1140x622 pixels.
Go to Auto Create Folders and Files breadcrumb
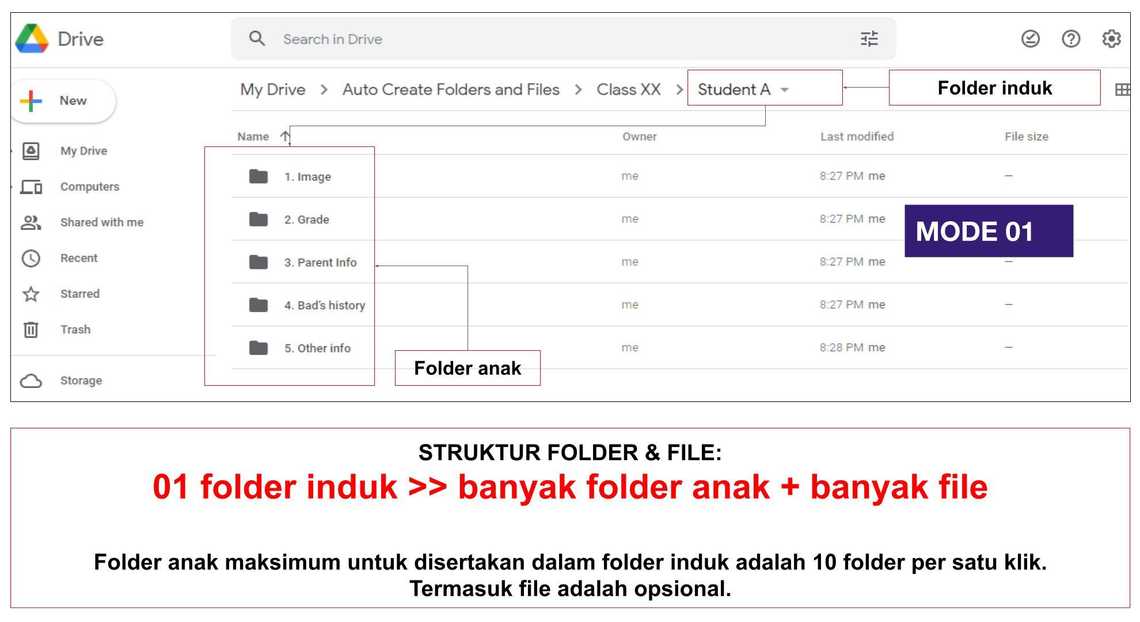tap(450, 90)
